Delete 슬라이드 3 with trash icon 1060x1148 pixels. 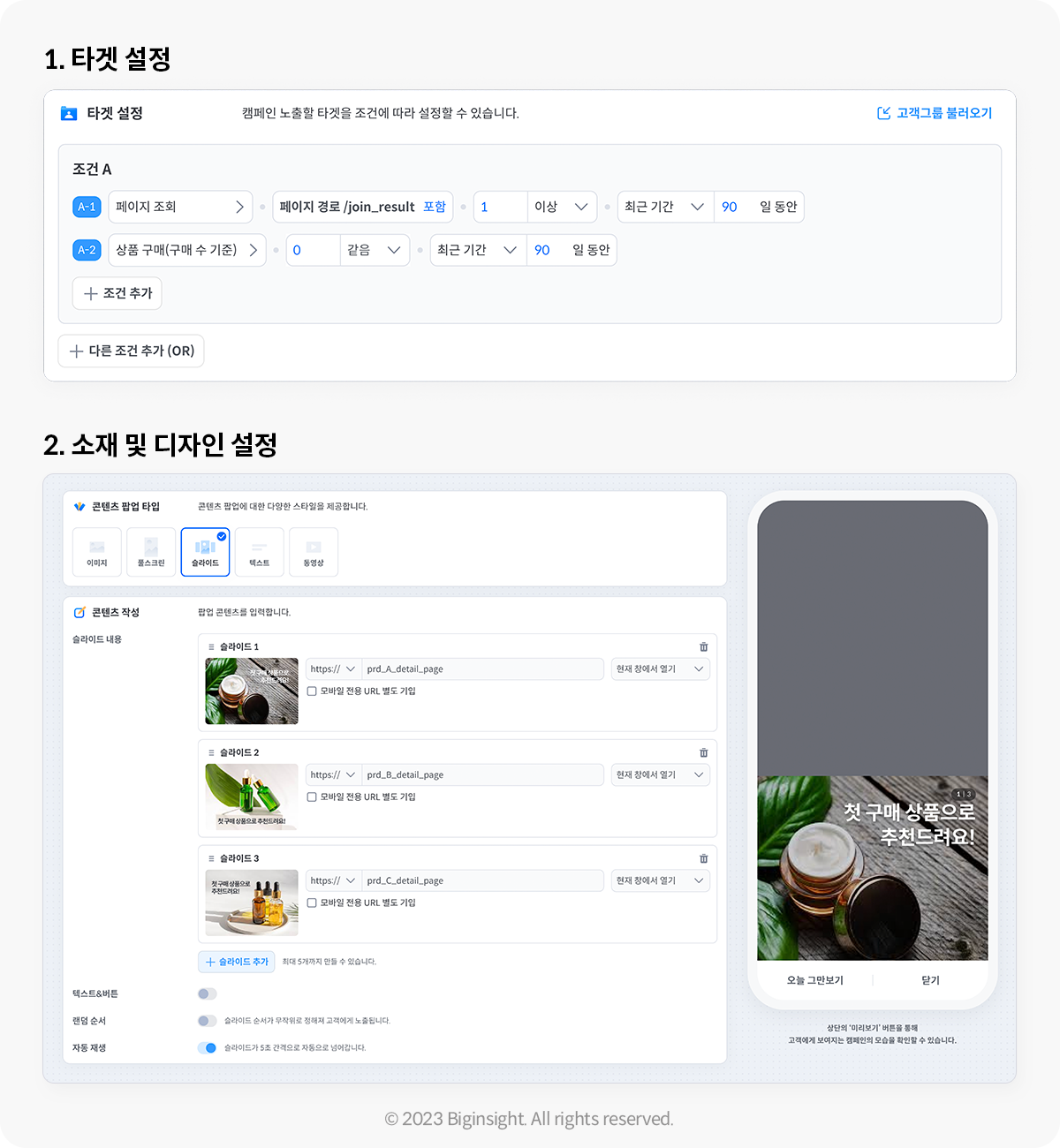pyautogui.click(x=704, y=859)
